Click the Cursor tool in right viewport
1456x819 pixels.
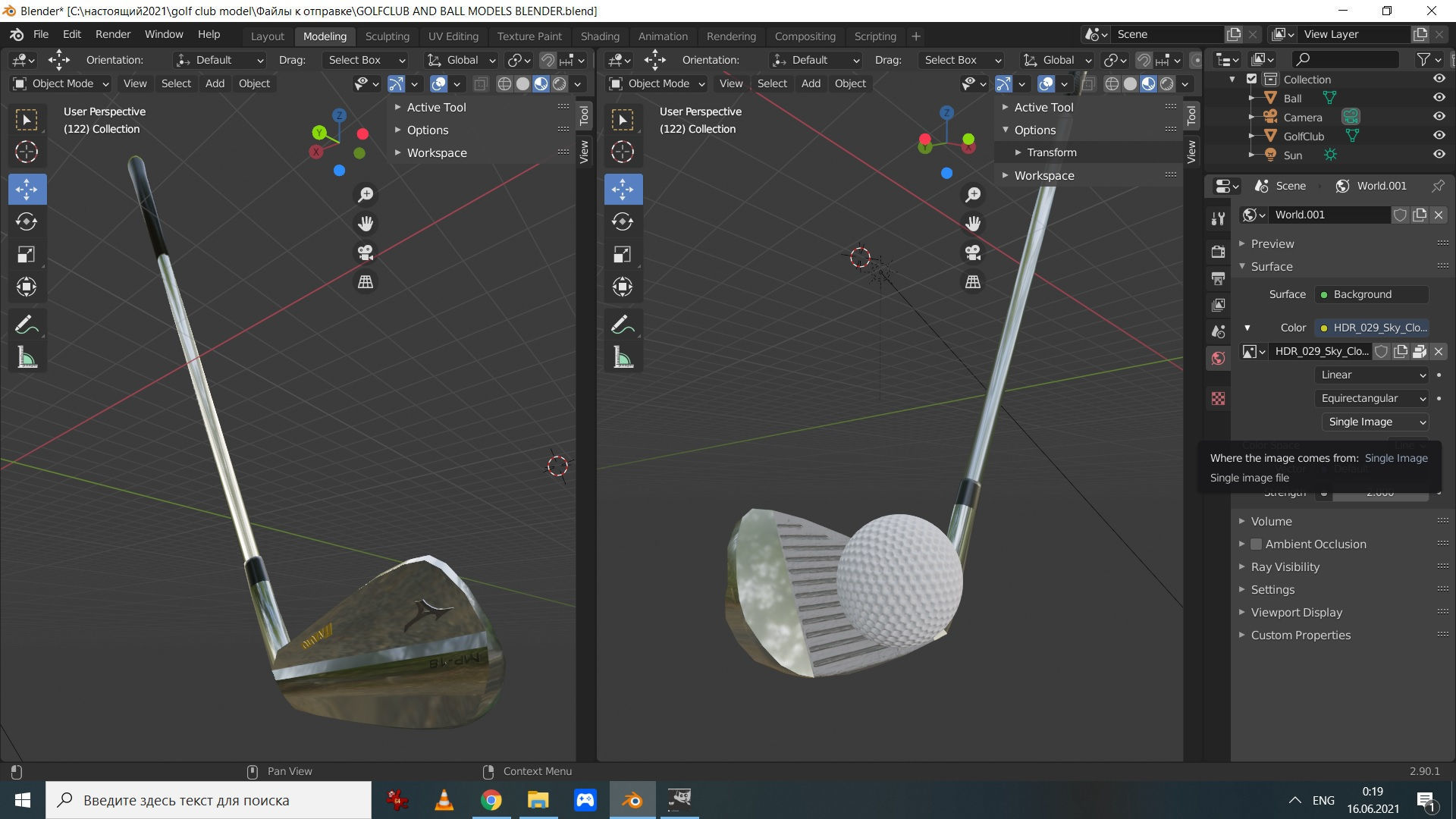623,152
